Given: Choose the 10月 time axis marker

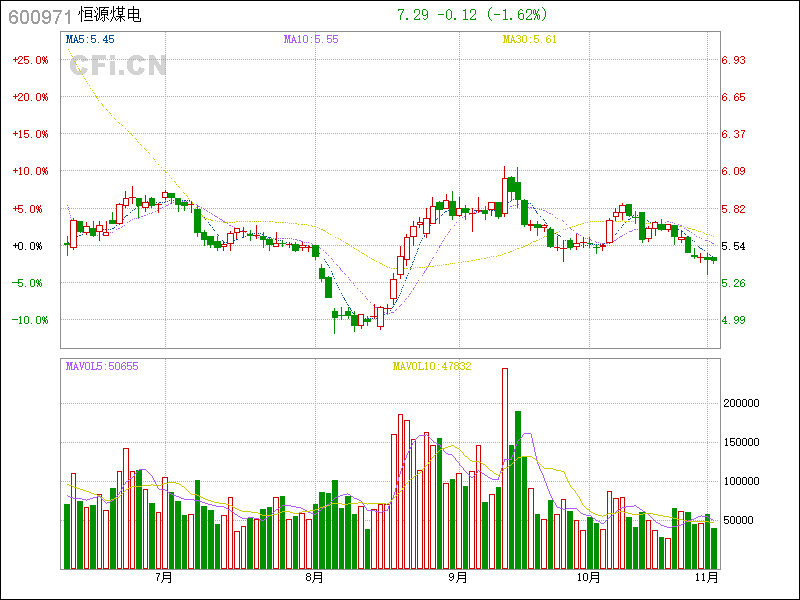Looking at the screenshot, I should tap(589, 577).
